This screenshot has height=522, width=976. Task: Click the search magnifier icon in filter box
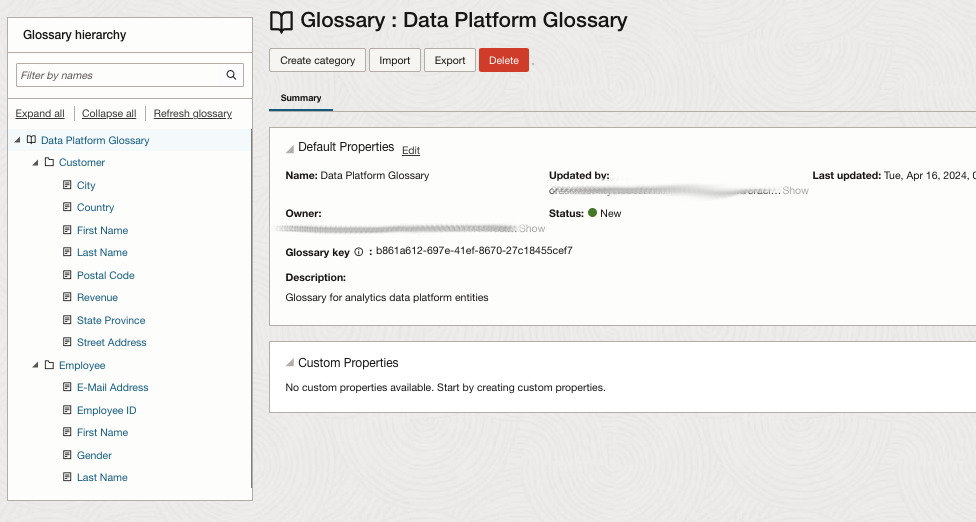click(x=231, y=75)
